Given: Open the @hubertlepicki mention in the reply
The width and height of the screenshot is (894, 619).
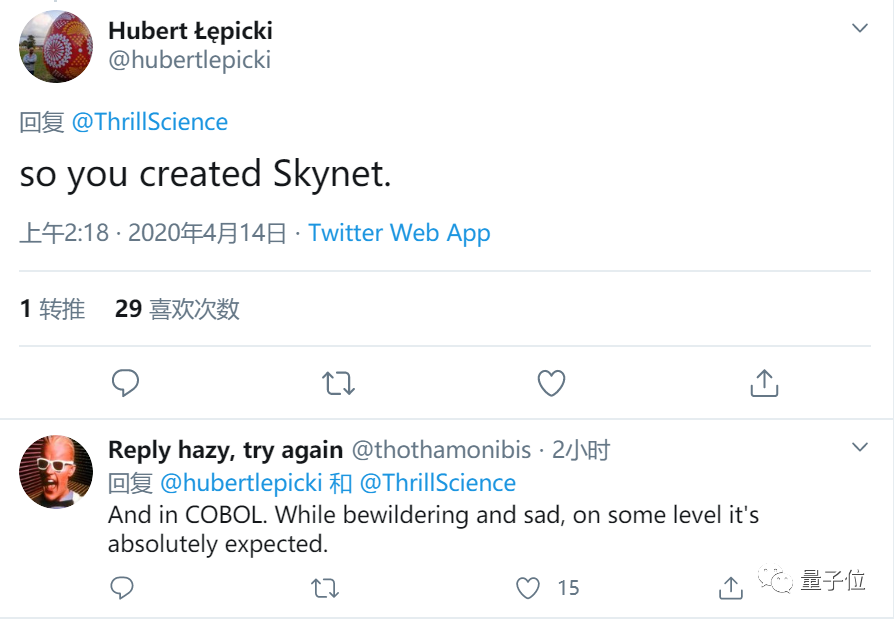Looking at the screenshot, I should [241, 483].
